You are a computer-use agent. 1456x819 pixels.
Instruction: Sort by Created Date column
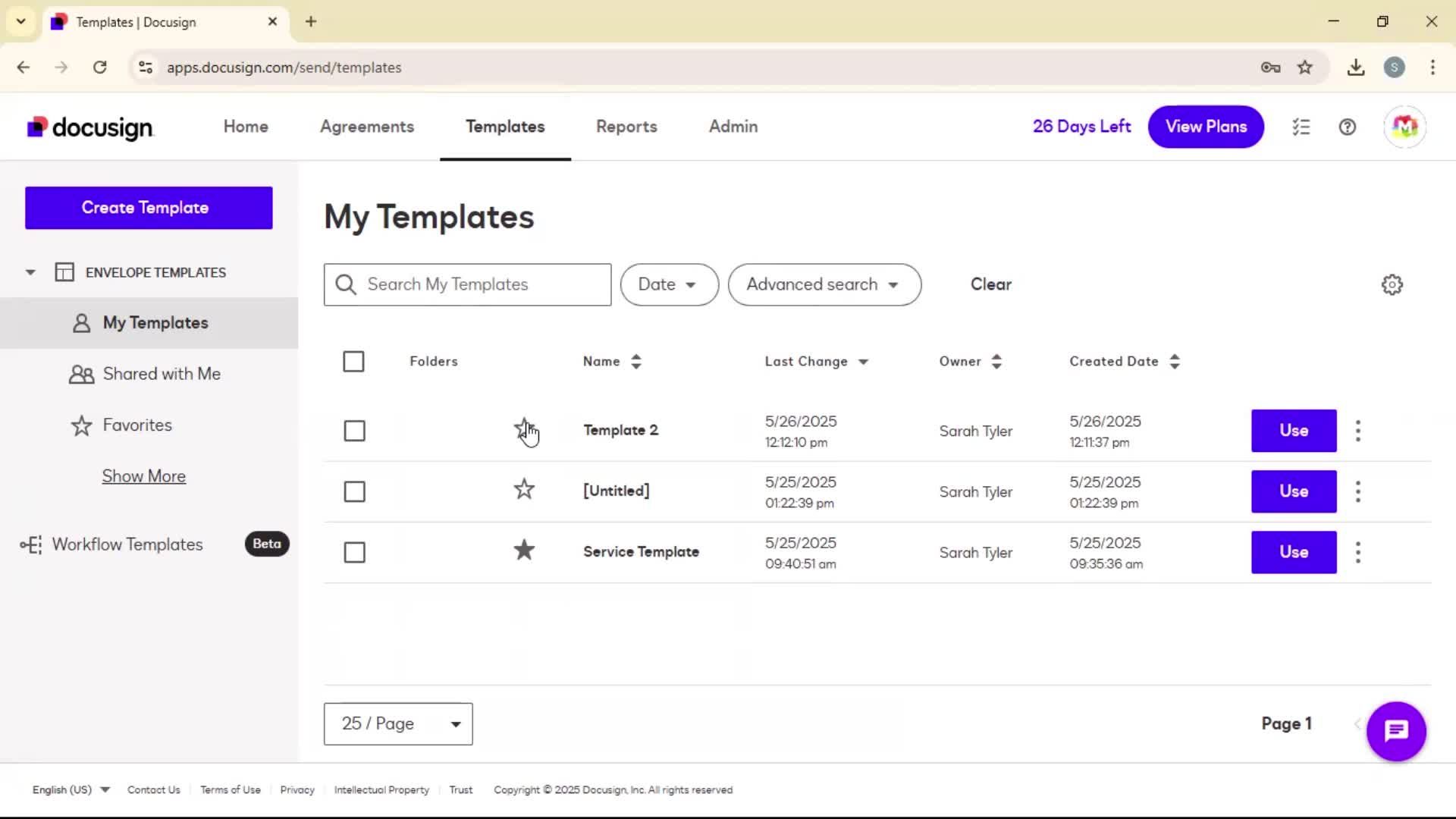pos(1125,362)
